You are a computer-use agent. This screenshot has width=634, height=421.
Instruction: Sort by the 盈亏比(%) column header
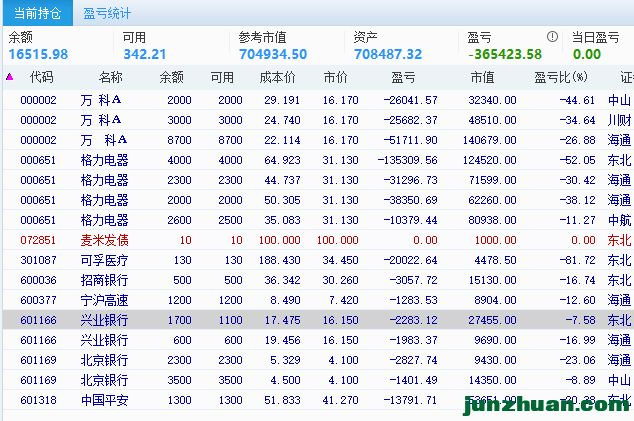pyautogui.click(x=560, y=77)
